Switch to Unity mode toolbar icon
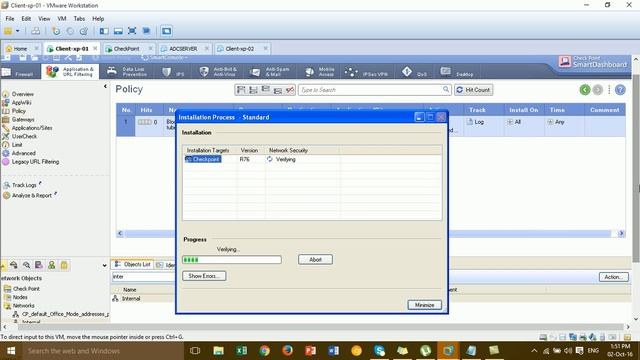 [146, 31]
